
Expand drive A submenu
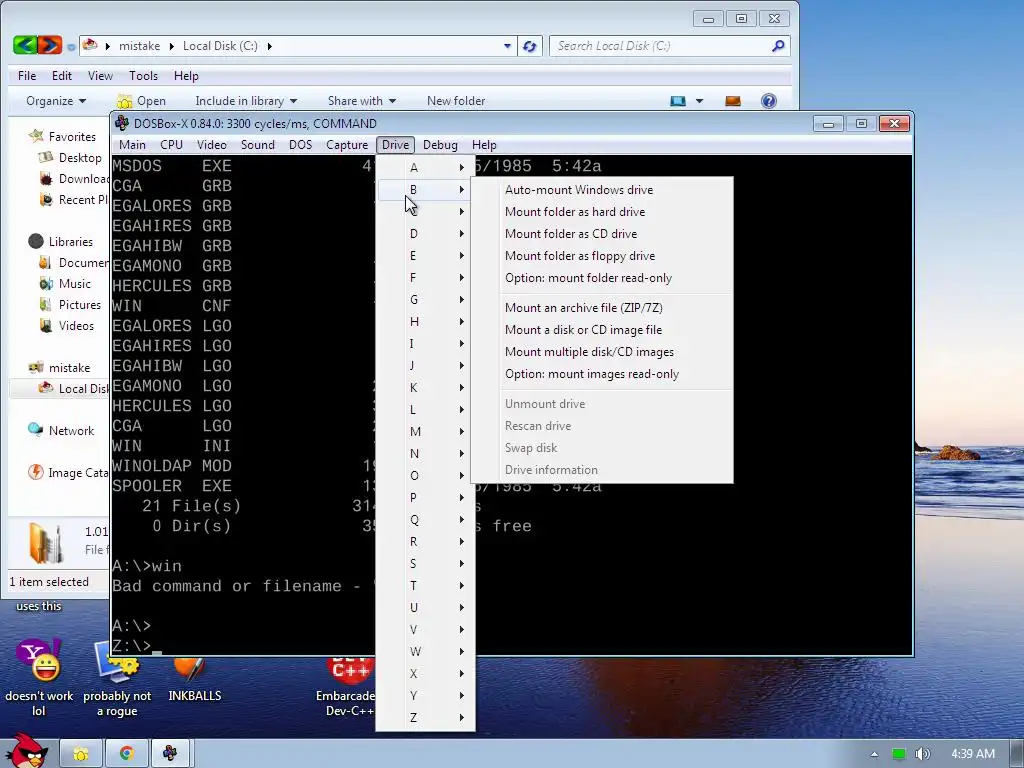point(425,168)
